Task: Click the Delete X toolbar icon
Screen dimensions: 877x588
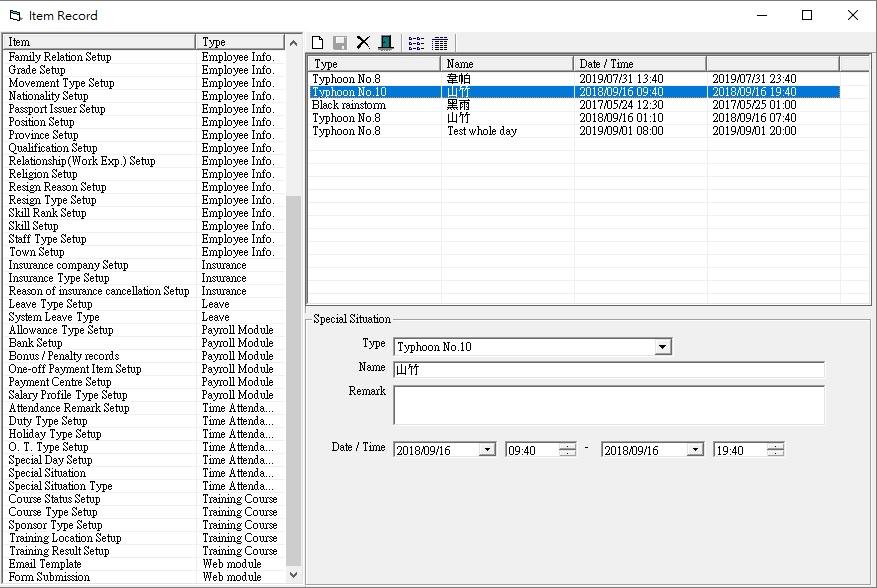Action: (x=363, y=43)
